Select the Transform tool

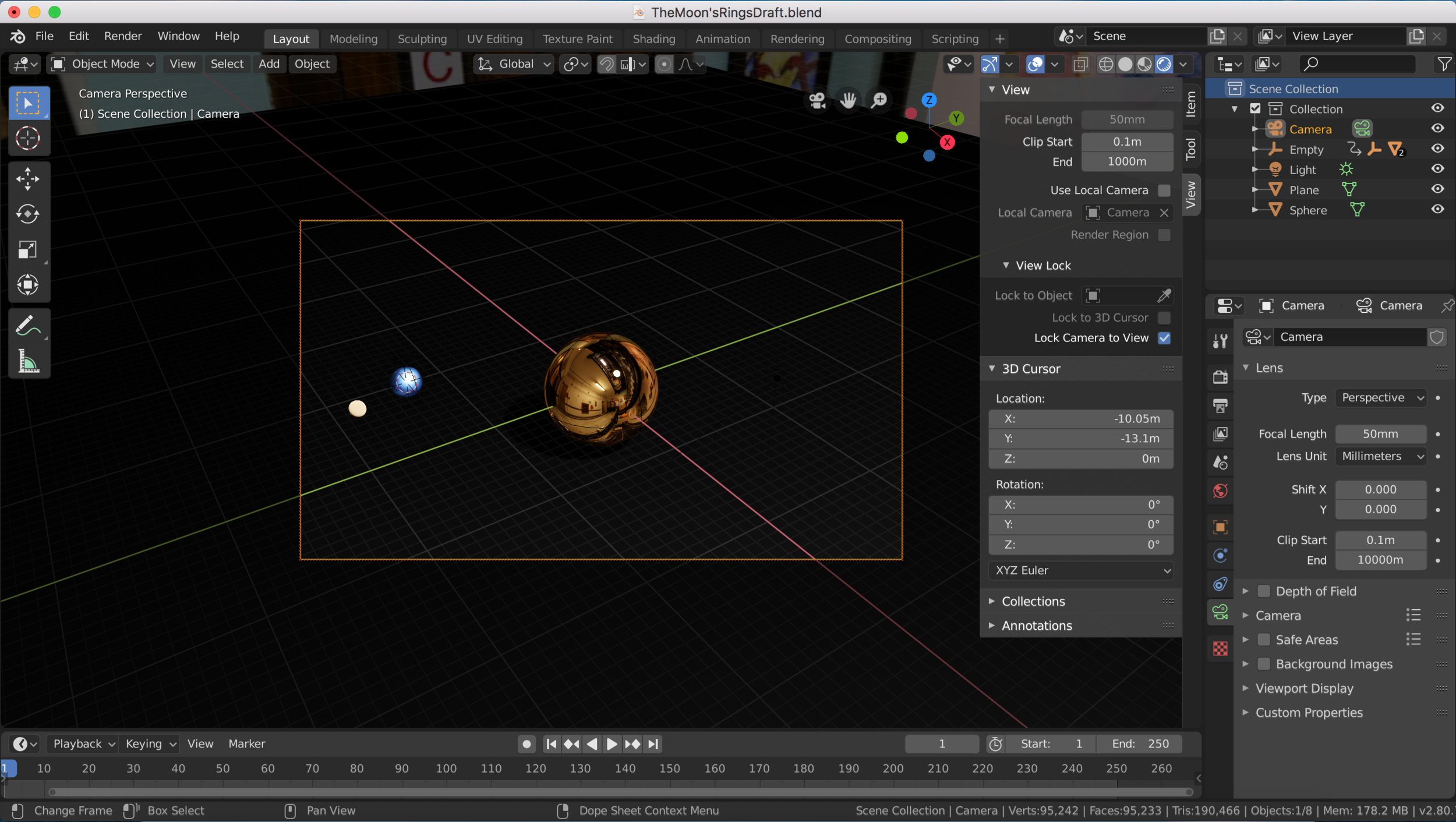tap(28, 285)
